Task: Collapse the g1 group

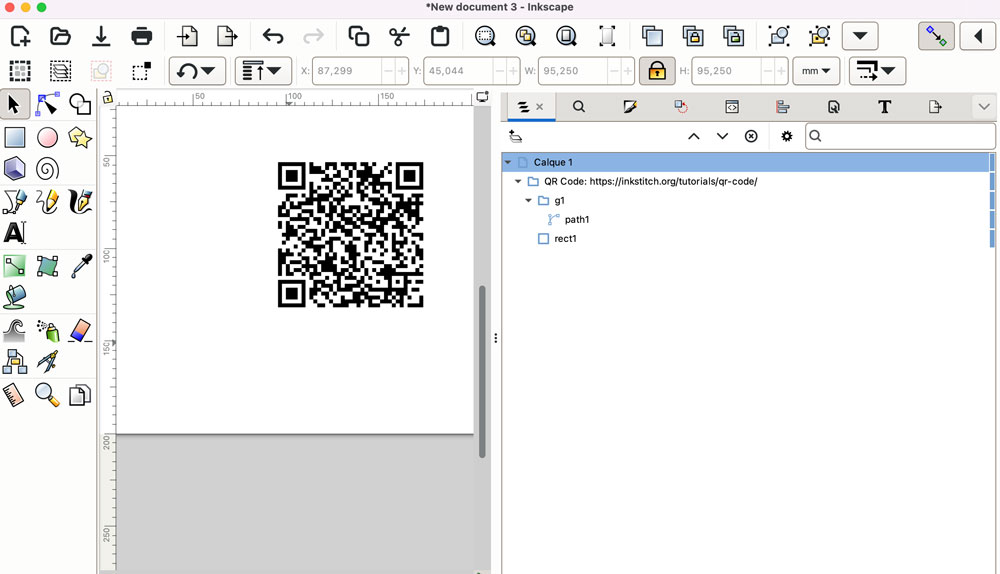Action: click(530, 201)
